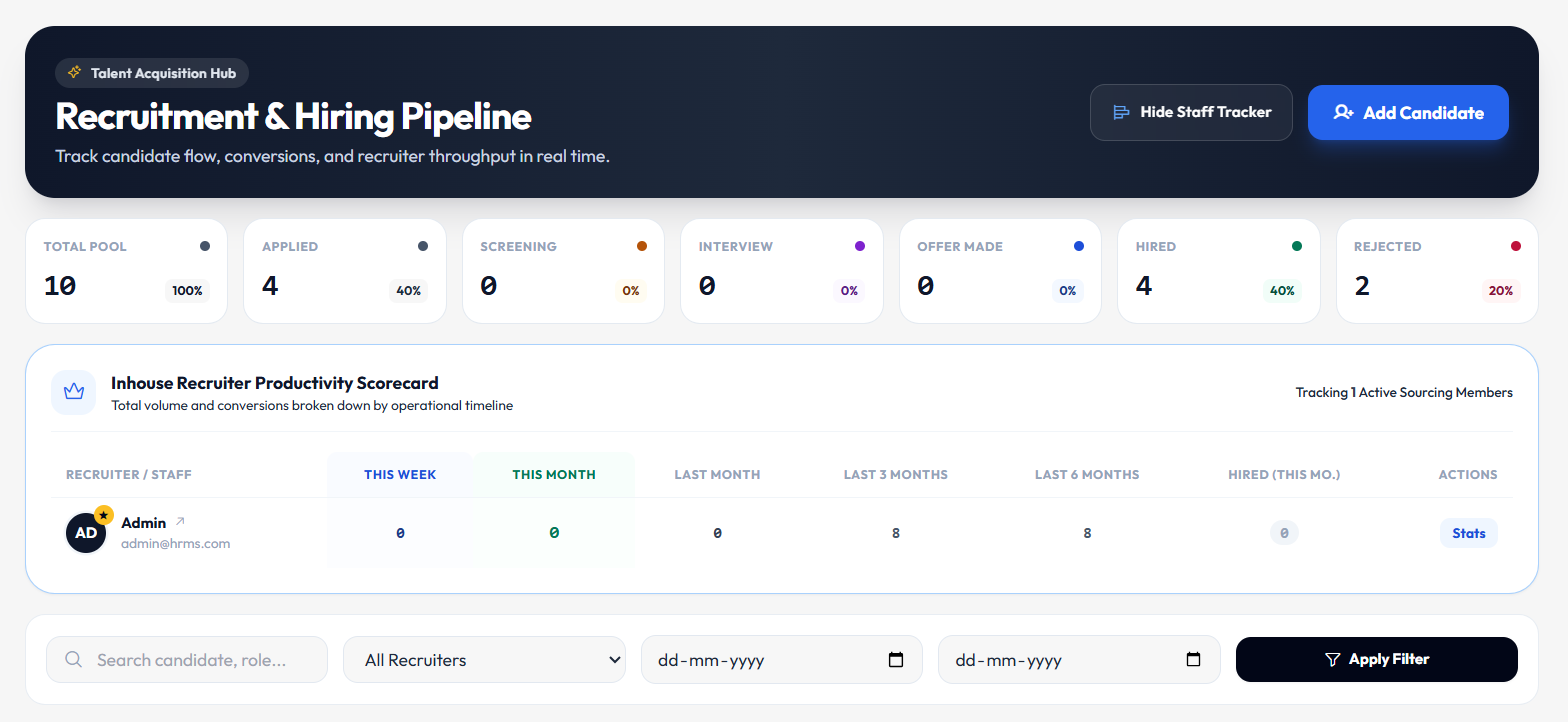This screenshot has width=1568, height=722.
Task: Open the Hired stat card
Action: coord(1219,271)
